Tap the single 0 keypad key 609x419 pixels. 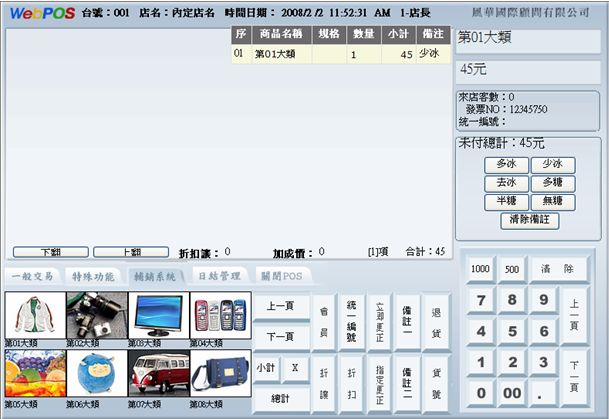pos(481,393)
